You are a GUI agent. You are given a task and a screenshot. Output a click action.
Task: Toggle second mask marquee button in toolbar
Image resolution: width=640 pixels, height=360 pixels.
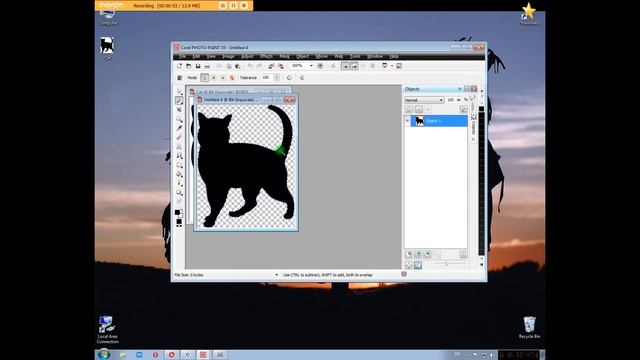(x=354, y=66)
